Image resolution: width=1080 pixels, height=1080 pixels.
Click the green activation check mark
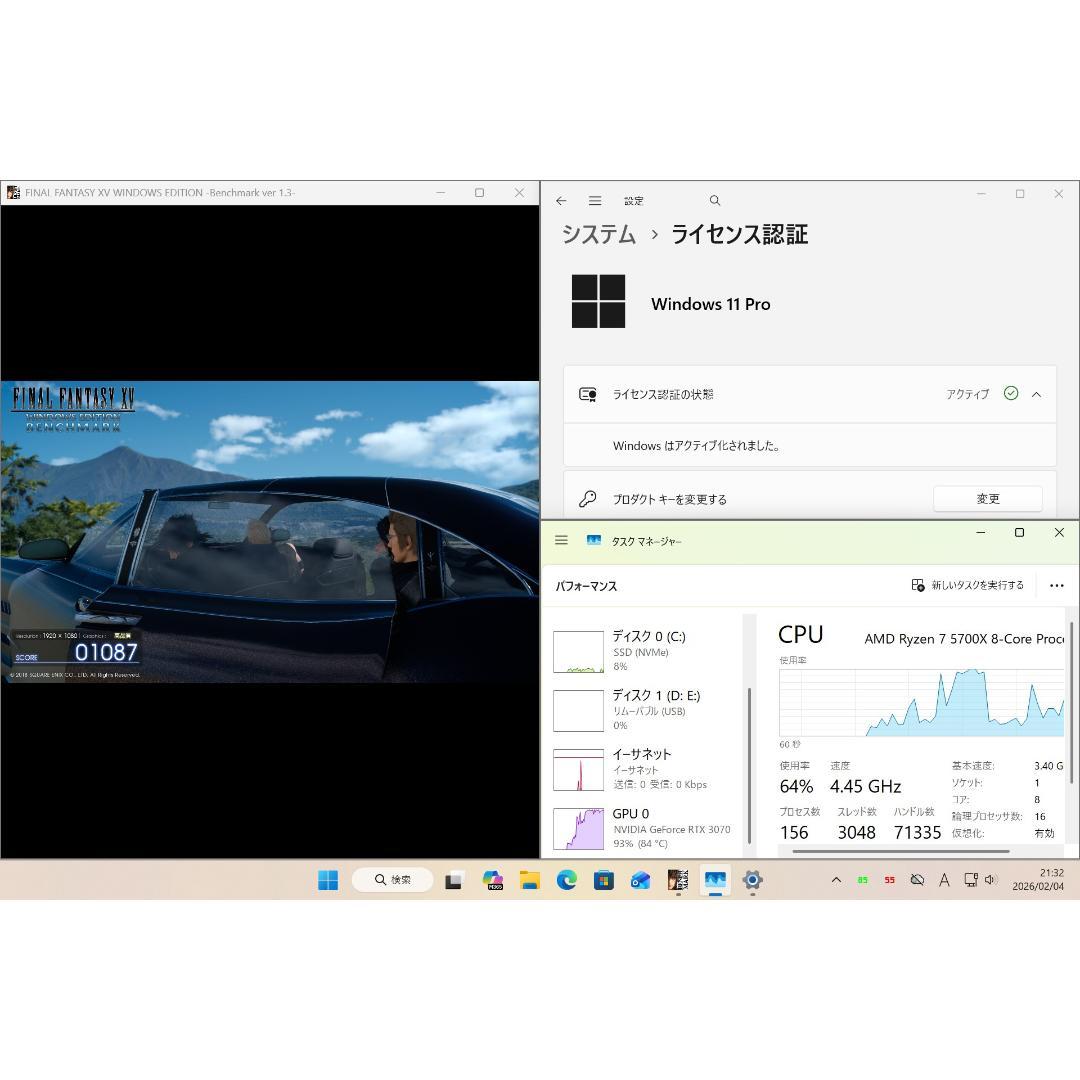tap(1010, 393)
